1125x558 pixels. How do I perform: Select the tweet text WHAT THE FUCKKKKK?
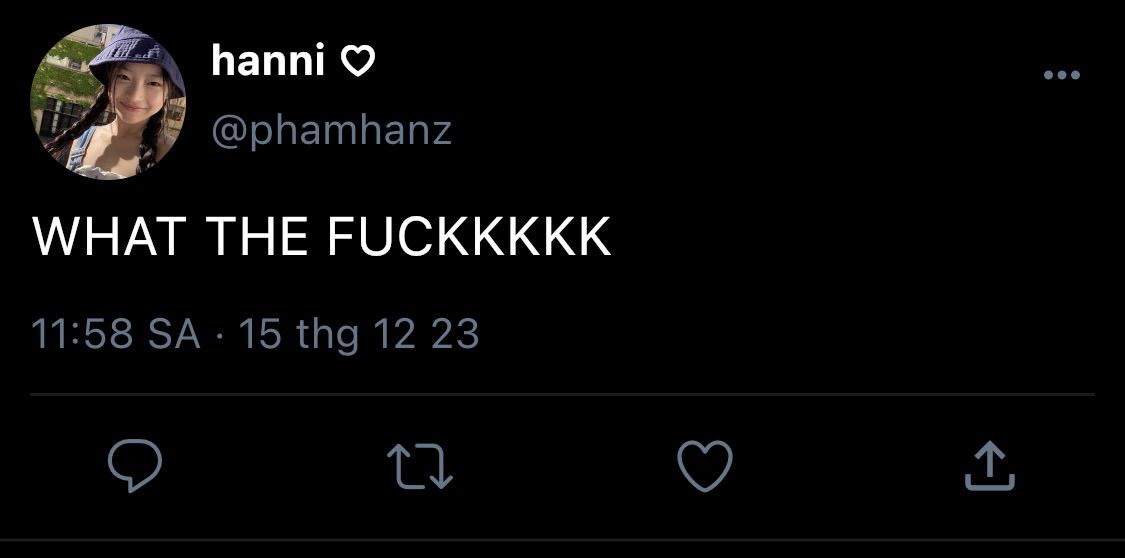click(321, 236)
